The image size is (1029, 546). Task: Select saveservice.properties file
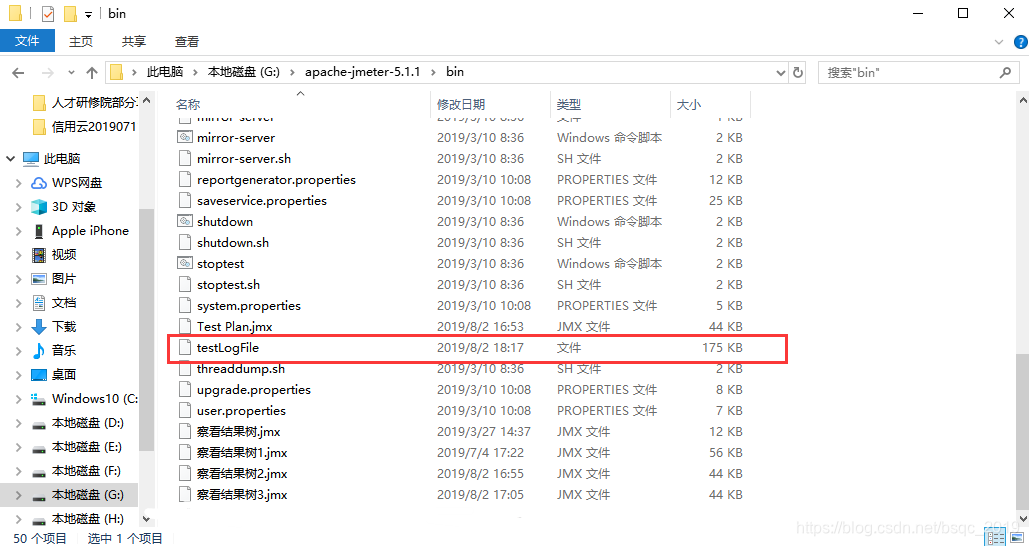pos(262,200)
